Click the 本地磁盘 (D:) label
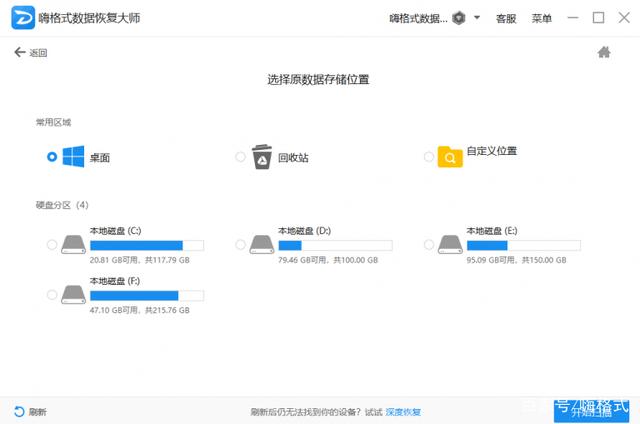Viewport: 640px width, 424px height. (x=304, y=231)
